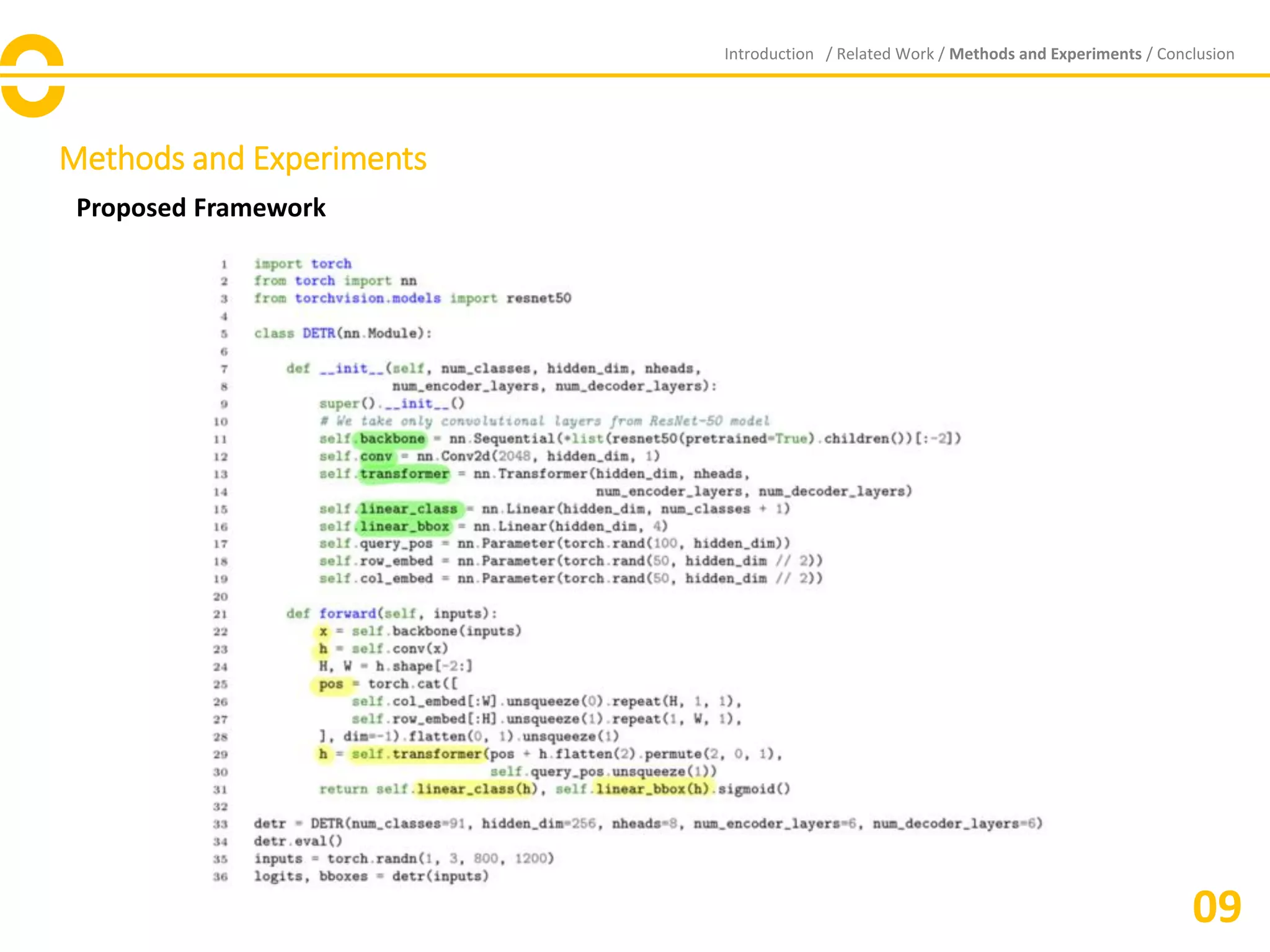Click the yellow circular logo
The image size is (1270, 952).
point(32,76)
